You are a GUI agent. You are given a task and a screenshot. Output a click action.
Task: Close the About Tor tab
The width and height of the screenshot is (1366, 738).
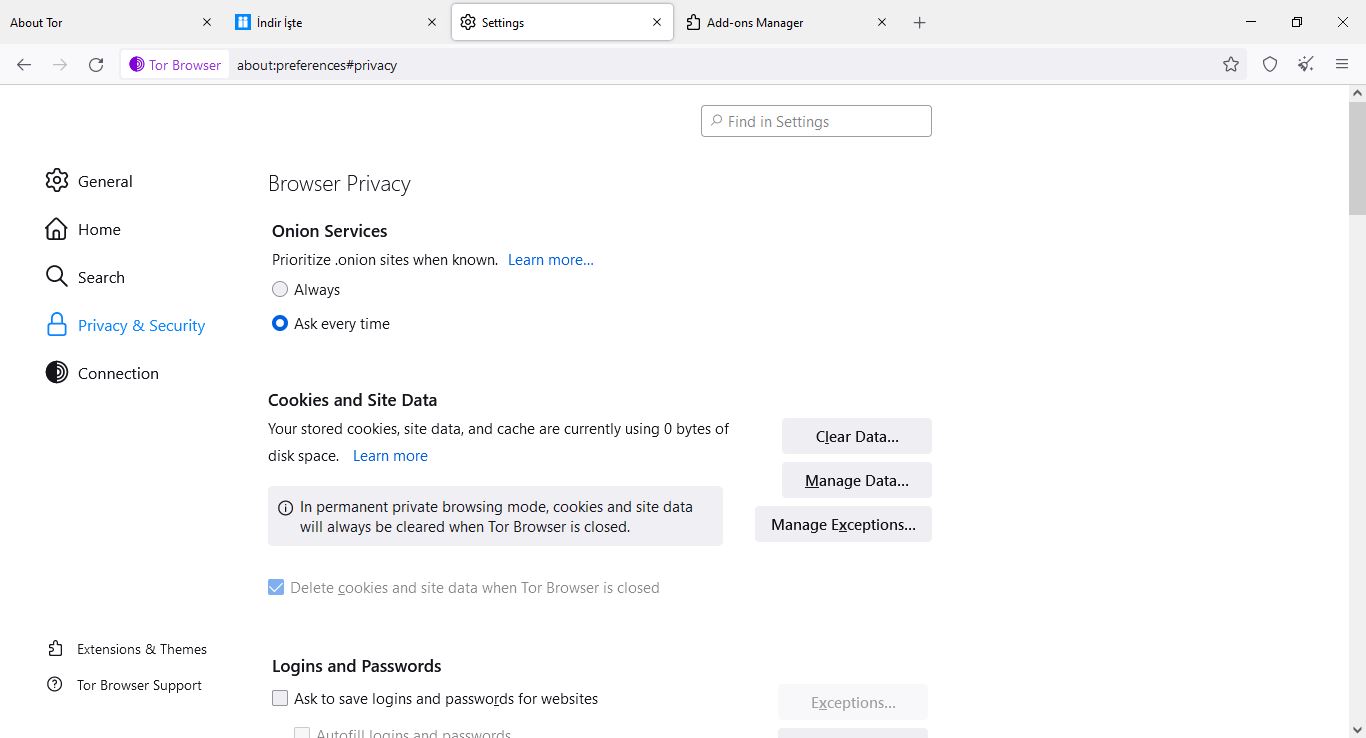click(207, 22)
